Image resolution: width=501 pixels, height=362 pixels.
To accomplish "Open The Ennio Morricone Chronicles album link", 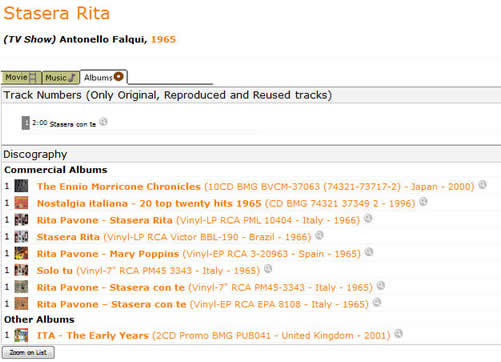I will 255,186.
